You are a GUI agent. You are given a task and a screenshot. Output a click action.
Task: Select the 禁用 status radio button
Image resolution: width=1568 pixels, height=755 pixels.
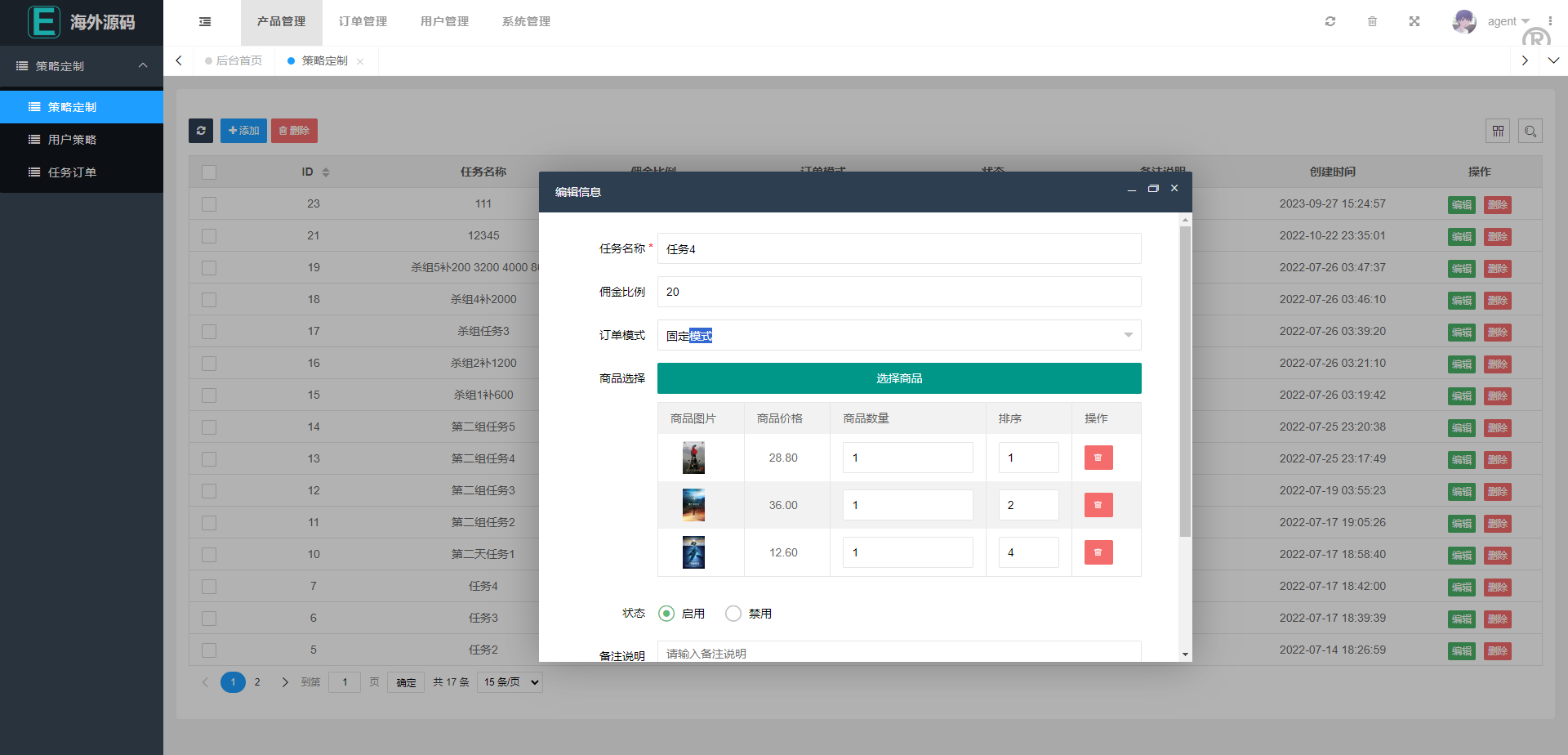(733, 614)
